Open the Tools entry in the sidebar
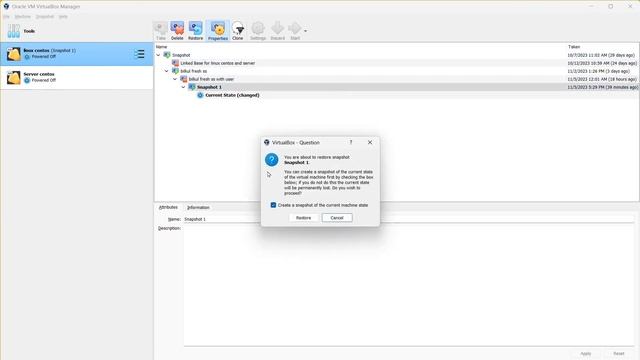The image size is (640, 360). (77, 31)
